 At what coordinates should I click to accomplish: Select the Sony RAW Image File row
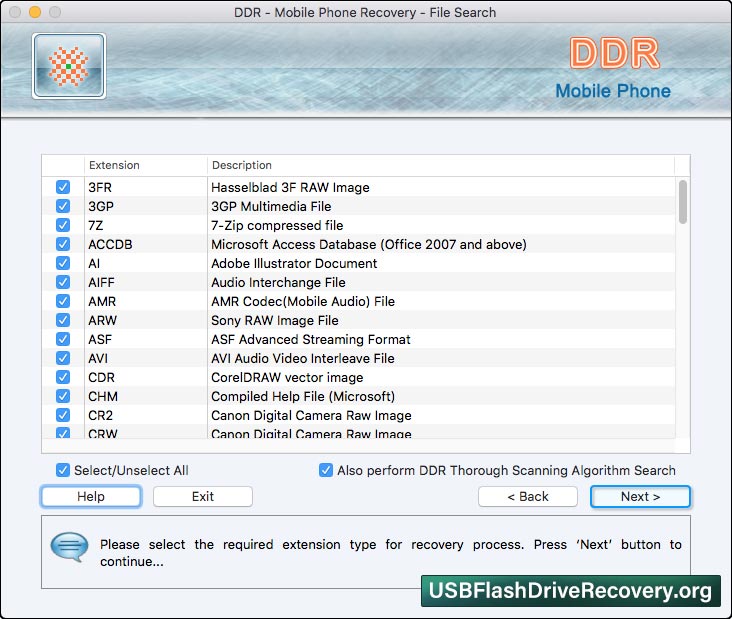click(359, 320)
